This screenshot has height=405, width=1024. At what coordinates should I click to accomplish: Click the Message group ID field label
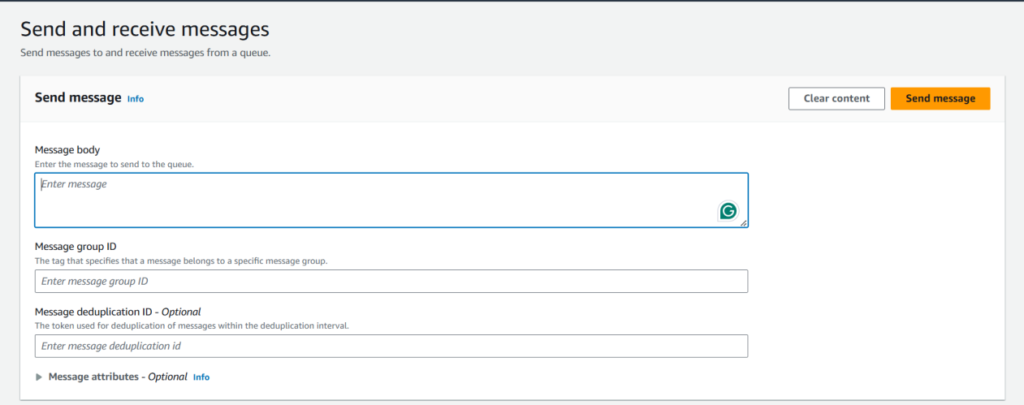(76, 246)
